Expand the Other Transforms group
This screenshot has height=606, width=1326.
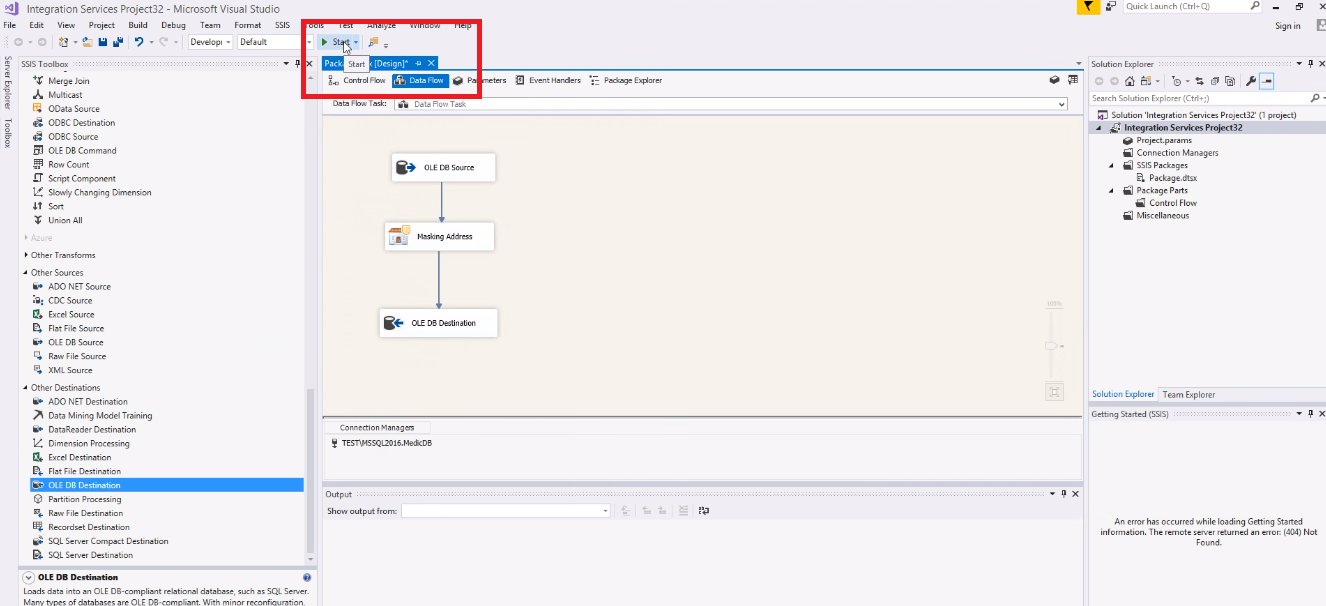[x=26, y=255]
